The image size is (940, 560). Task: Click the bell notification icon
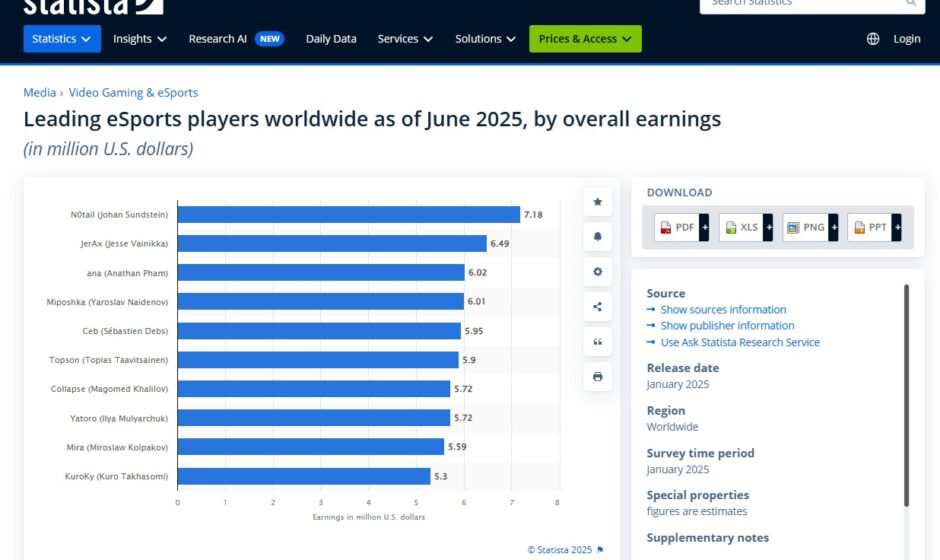(x=597, y=237)
